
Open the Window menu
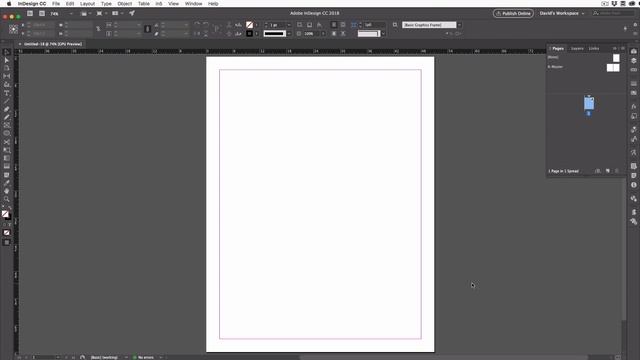pos(193,4)
